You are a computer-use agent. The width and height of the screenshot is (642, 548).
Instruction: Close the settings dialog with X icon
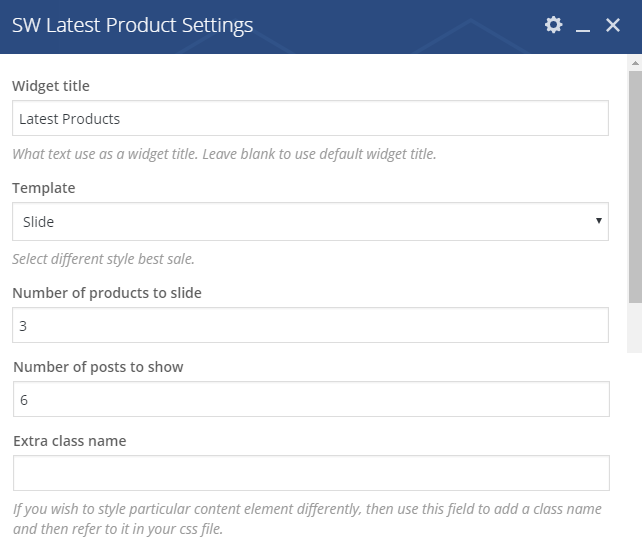613,25
